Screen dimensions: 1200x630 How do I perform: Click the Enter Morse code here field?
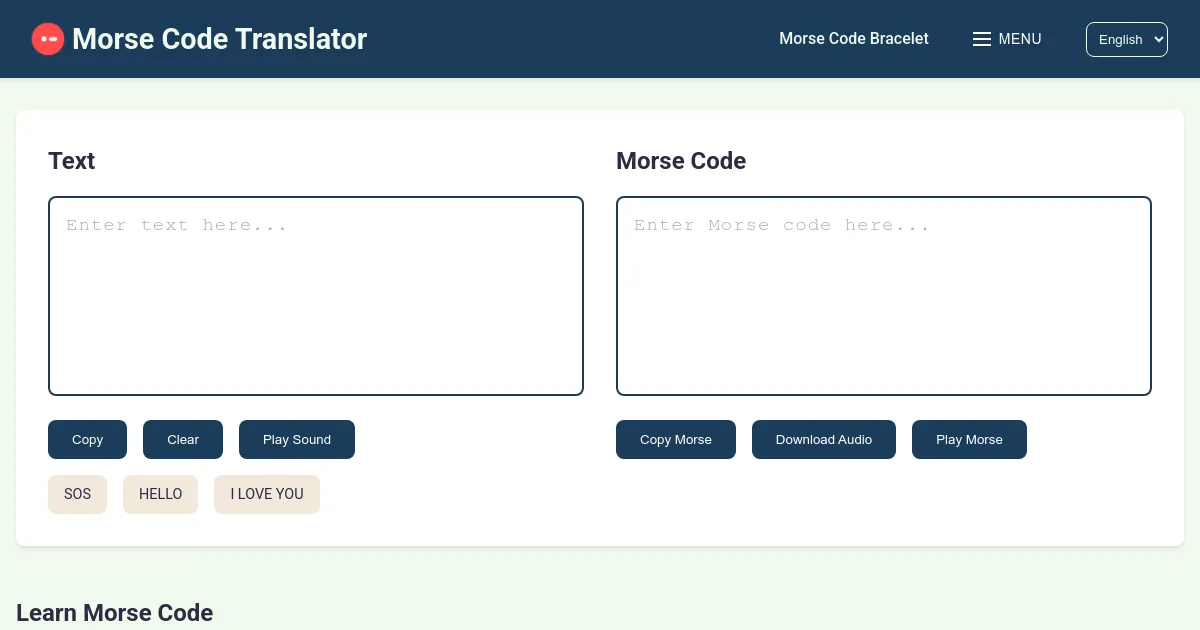click(x=884, y=295)
